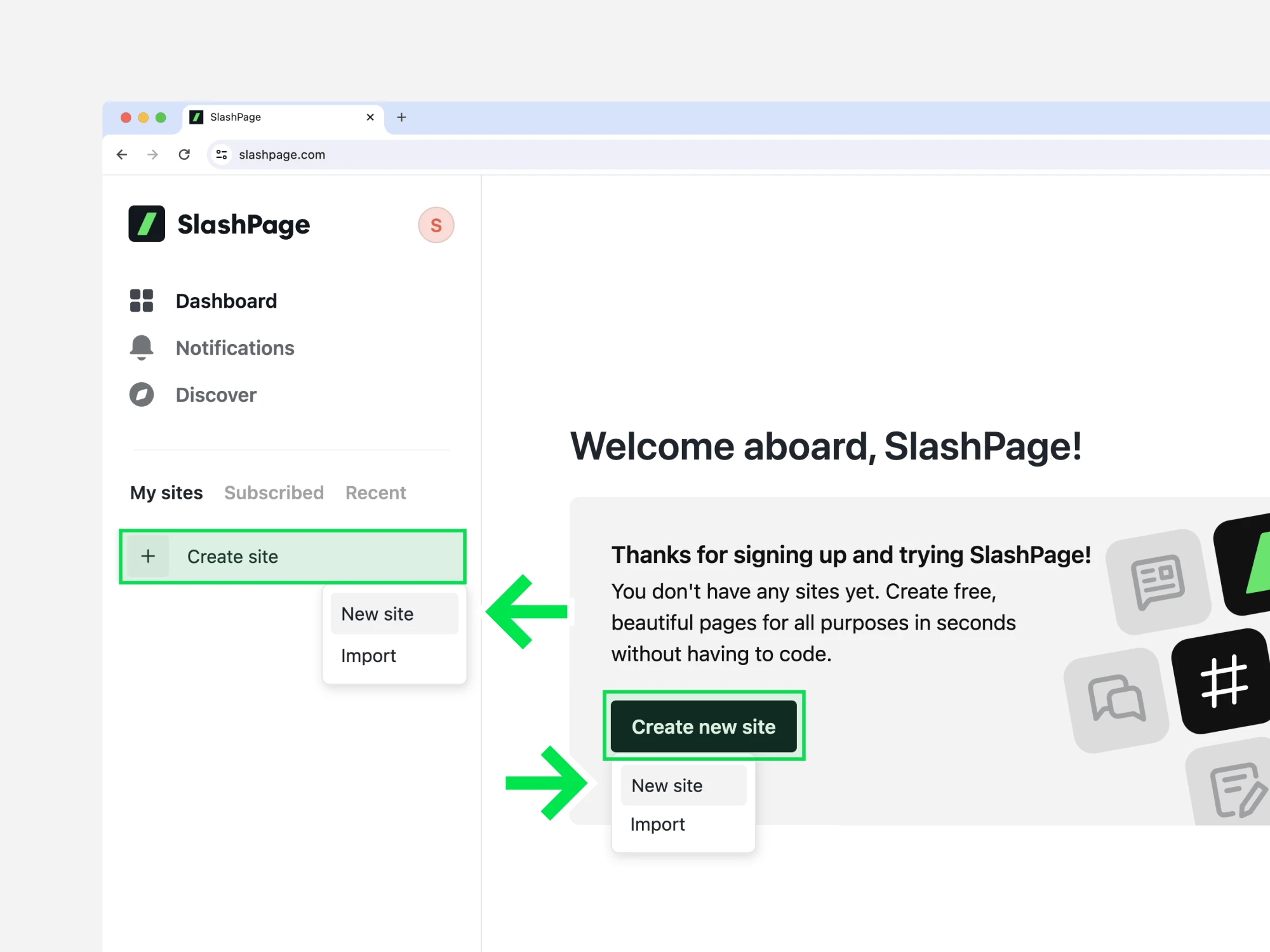The width and height of the screenshot is (1270, 952).
Task: Click the site info icon in address bar
Action: tap(221, 154)
